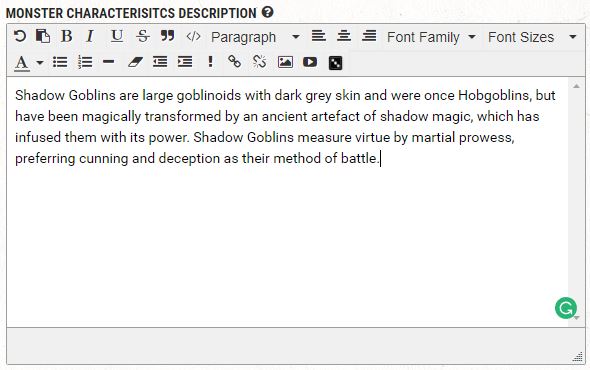Insert a blockquote with the quote icon
This screenshot has height=370, width=590.
[167, 36]
